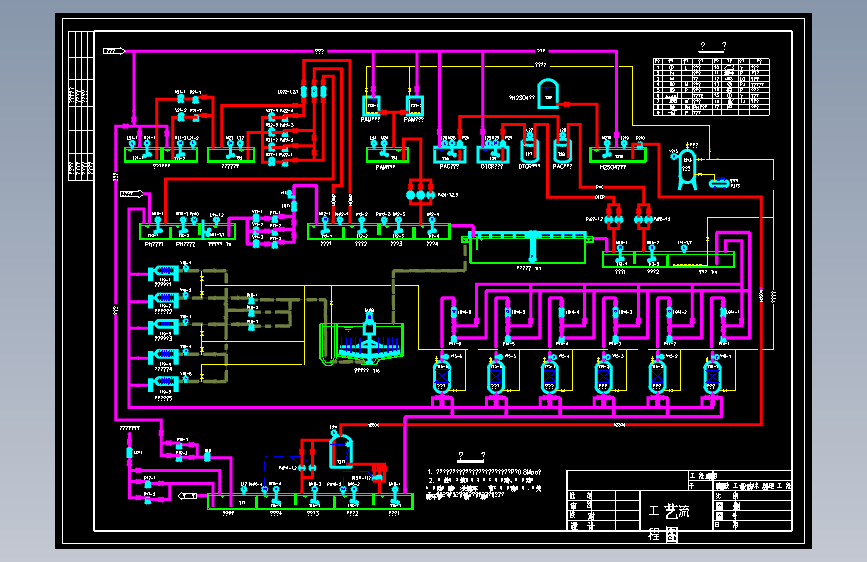Pick the three vertical cyan inline mixers
This screenshot has height=562, width=867.
pyautogui.click(x=314, y=92)
